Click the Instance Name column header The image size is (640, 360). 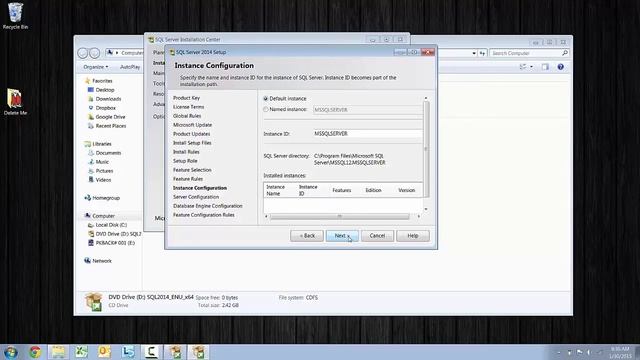pyautogui.click(x=276, y=190)
